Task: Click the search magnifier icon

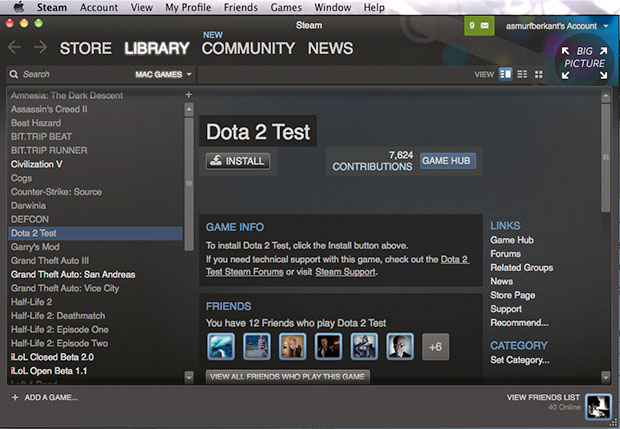Action: pos(14,74)
